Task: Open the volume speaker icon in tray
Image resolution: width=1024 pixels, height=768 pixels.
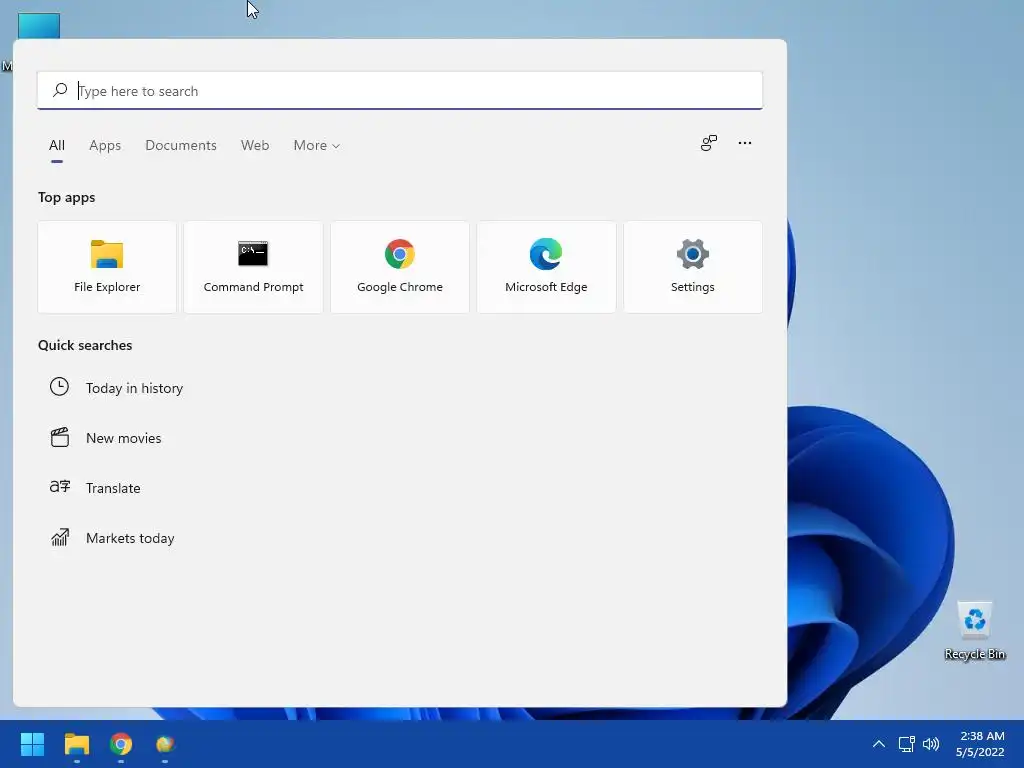Action: tap(931, 744)
